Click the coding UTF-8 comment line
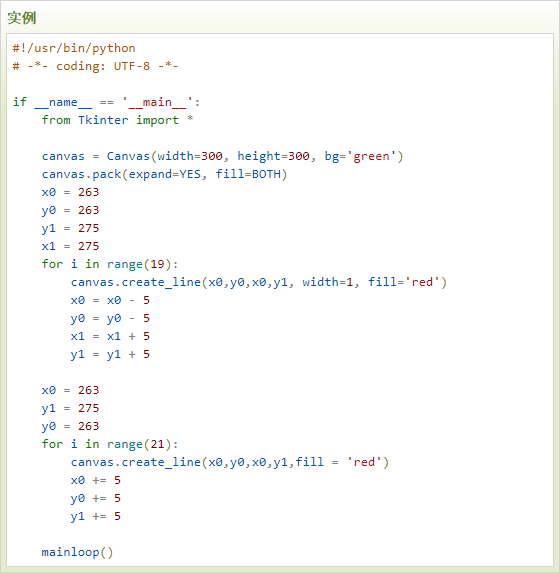 point(95,66)
